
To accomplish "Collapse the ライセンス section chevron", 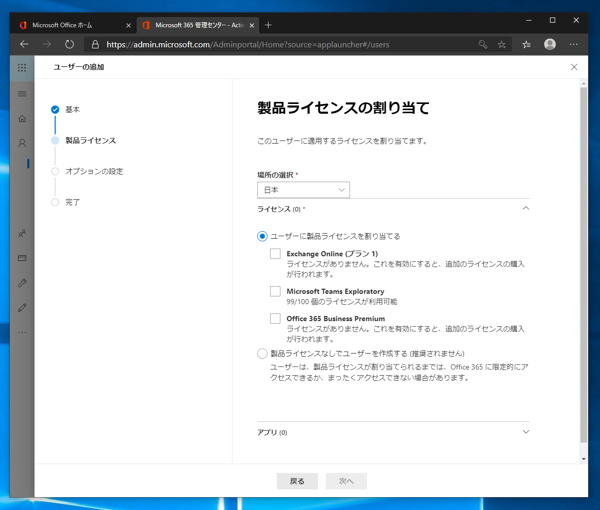I will click(x=526, y=209).
